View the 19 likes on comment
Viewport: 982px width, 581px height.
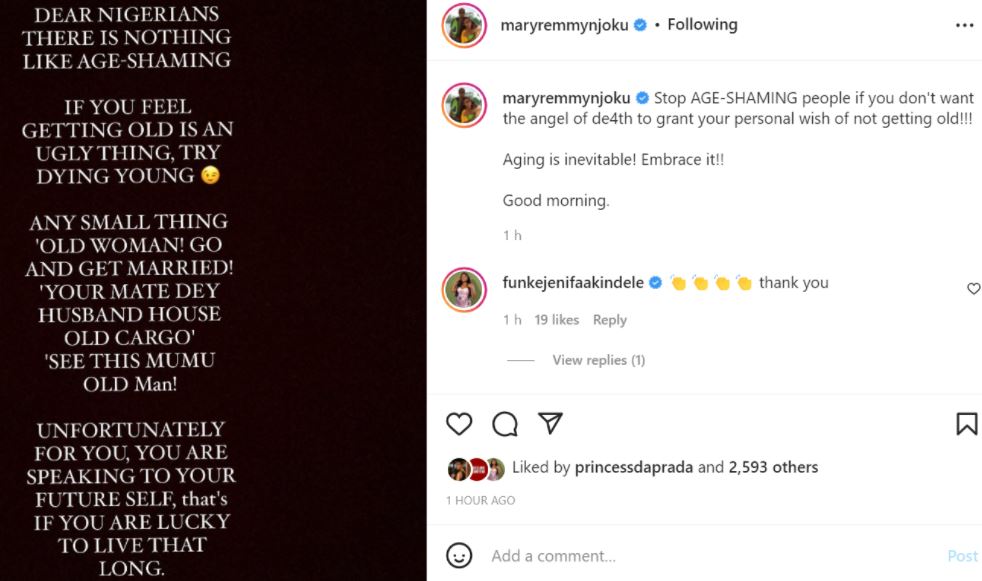pos(557,320)
